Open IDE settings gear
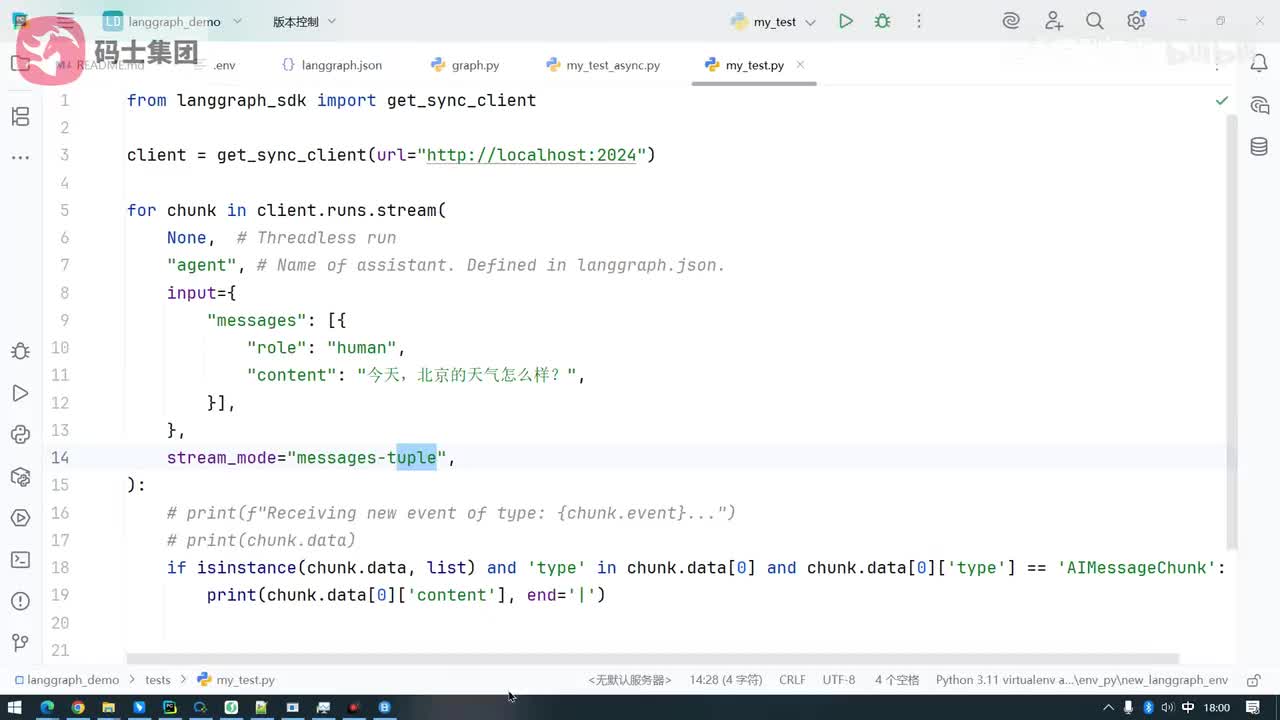This screenshot has height=720, width=1280. 1136,21
